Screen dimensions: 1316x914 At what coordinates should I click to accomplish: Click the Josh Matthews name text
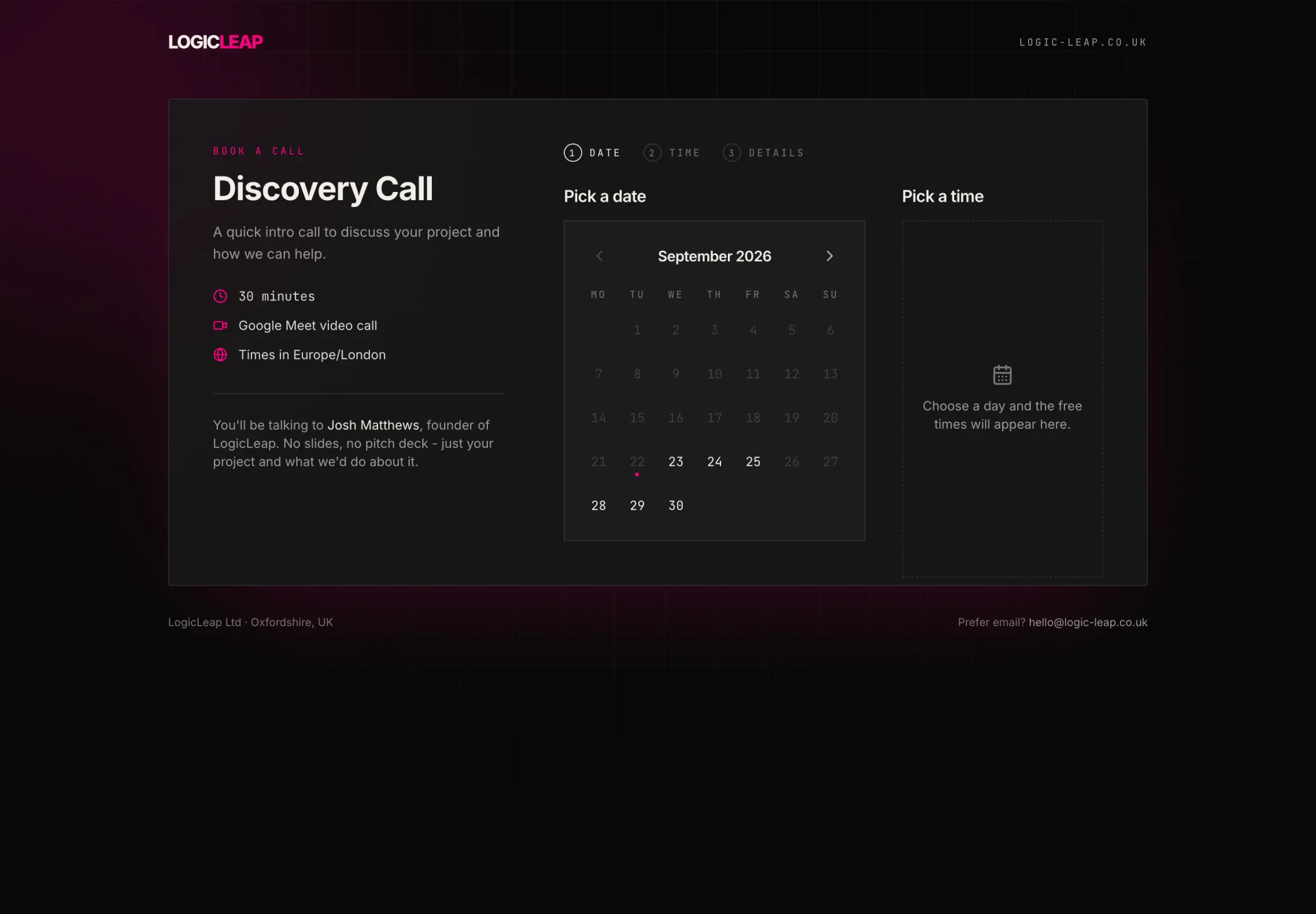pyautogui.click(x=373, y=425)
